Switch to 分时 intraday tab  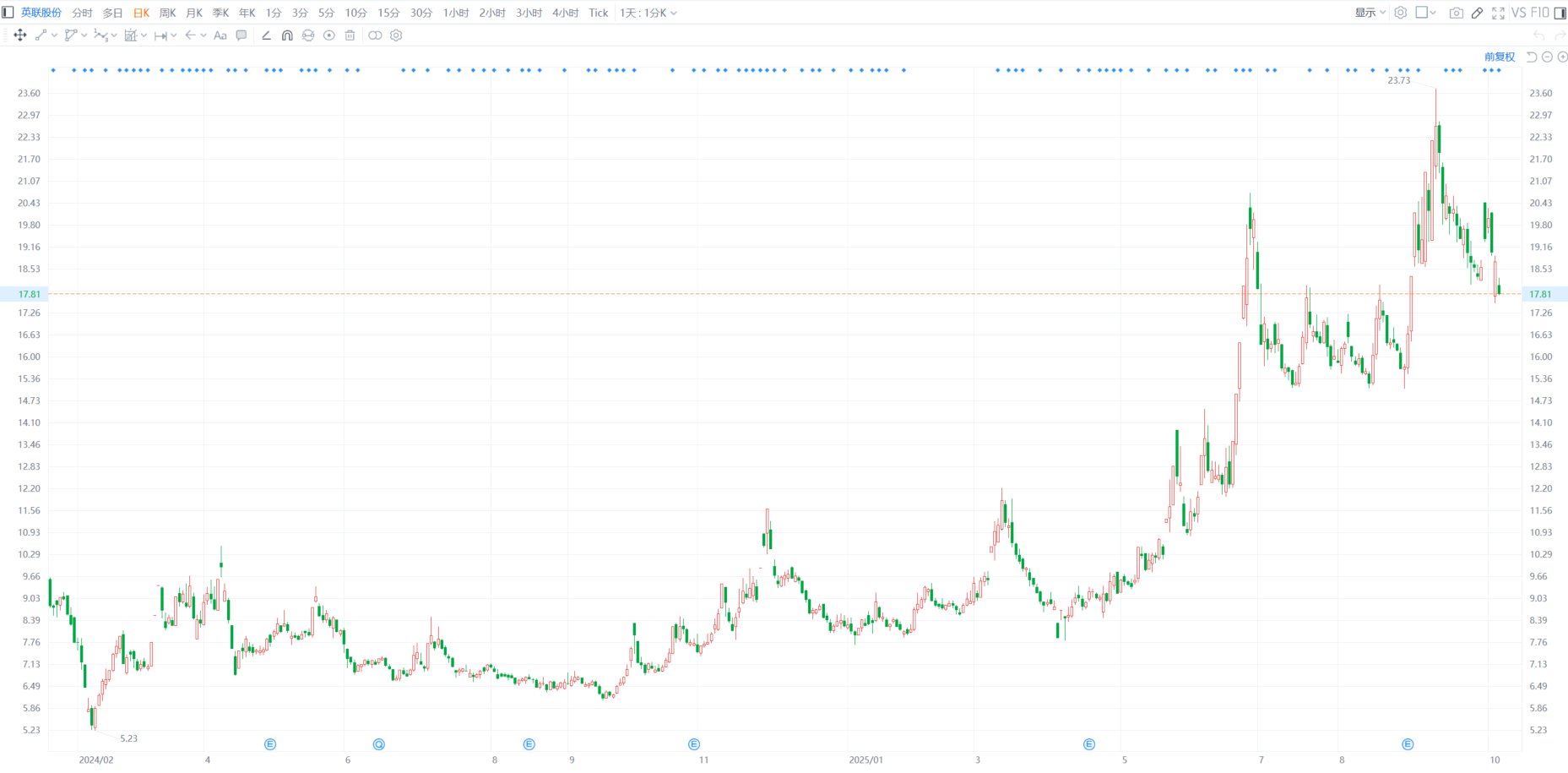(x=82, y=13)
